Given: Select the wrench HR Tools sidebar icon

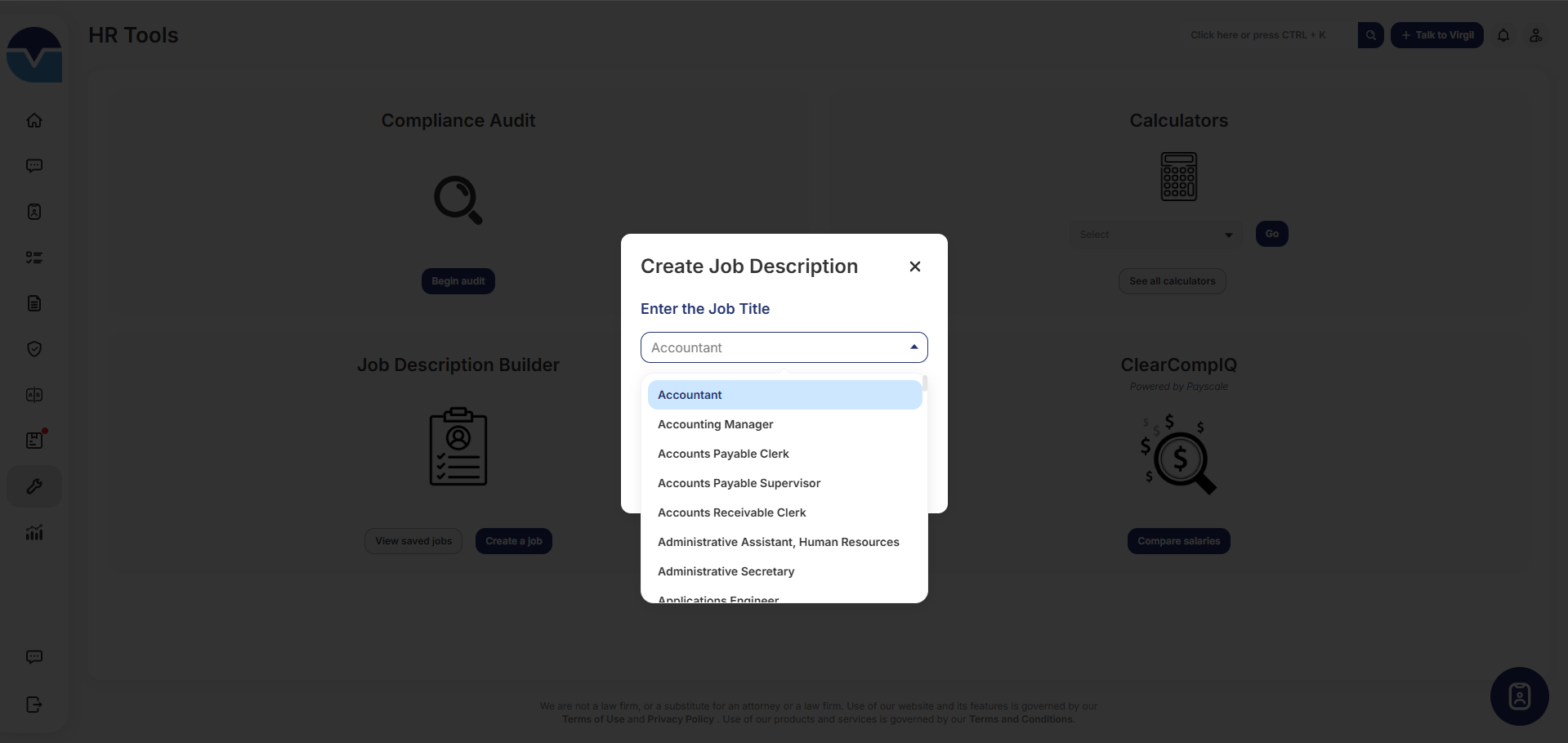Looking at the screenshot, I should [x=34, y=486].
